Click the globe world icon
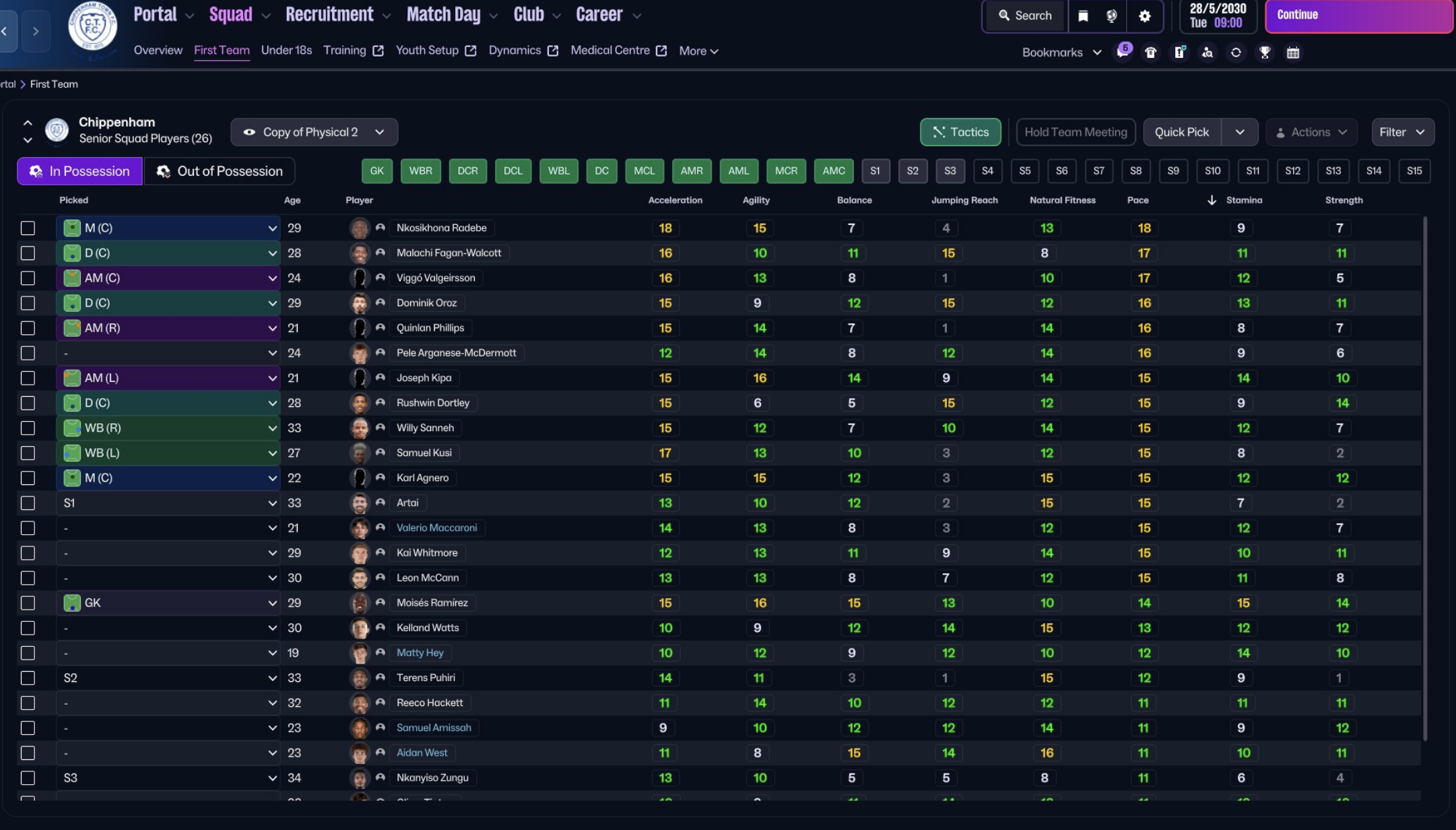 coord(1112,16)
